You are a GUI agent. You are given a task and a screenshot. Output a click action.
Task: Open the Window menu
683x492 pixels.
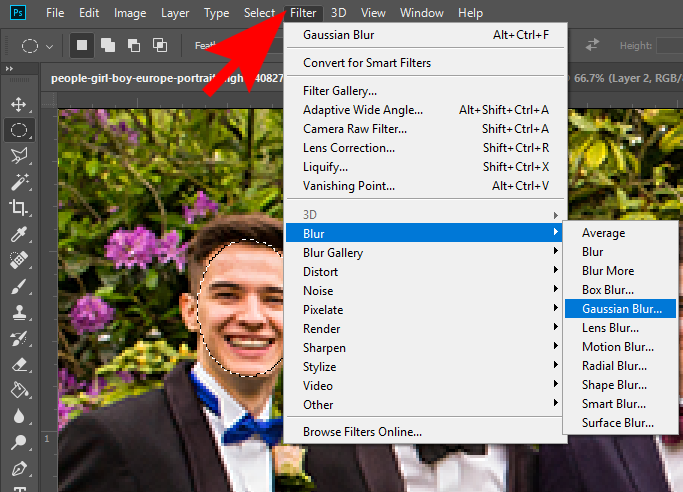(422, 13)
